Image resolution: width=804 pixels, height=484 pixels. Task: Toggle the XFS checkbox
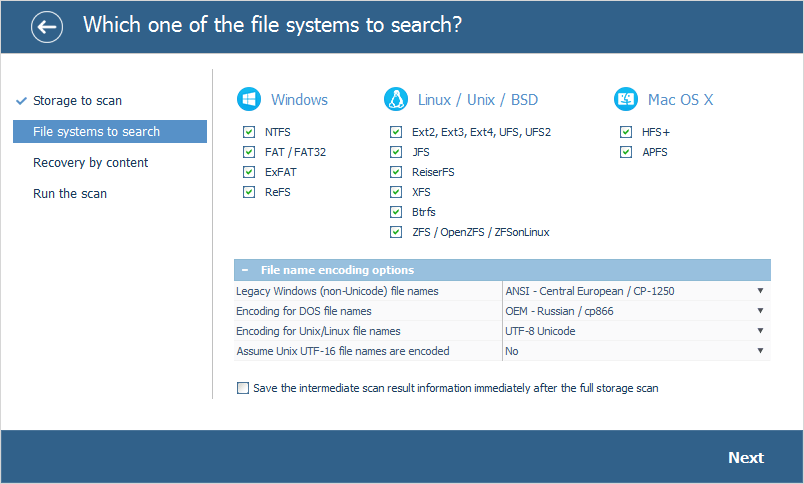[x=396, y=192]
